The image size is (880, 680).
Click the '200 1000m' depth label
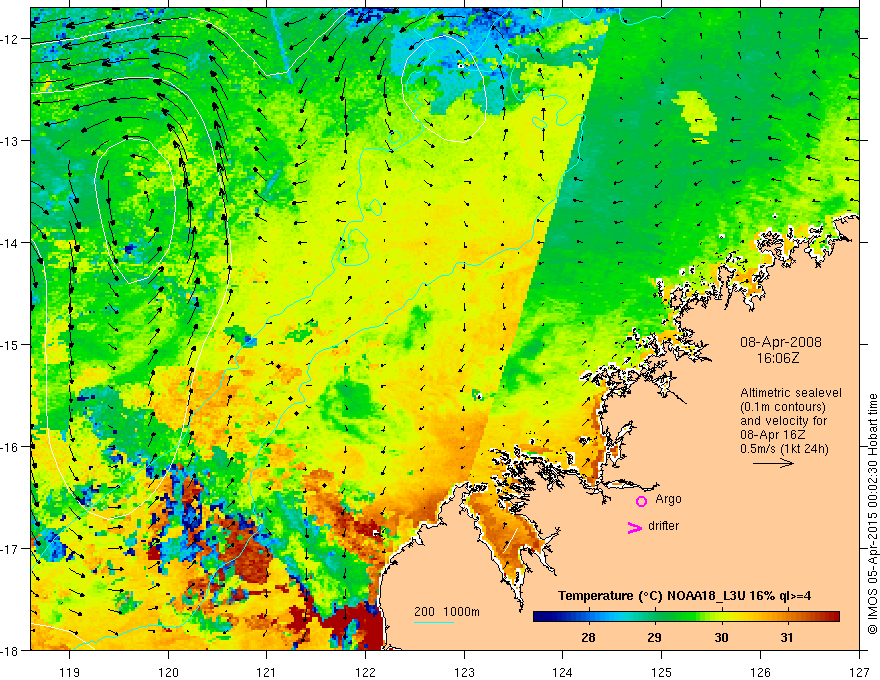click(447, 612)
